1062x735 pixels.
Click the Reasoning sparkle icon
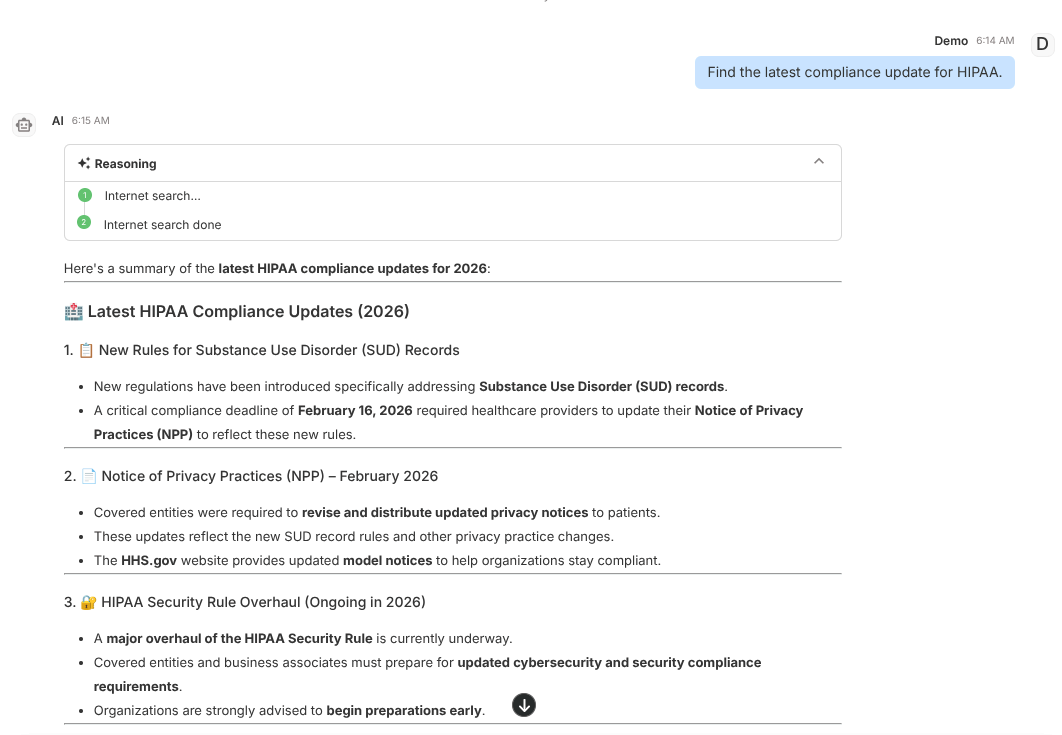(84, 163)
